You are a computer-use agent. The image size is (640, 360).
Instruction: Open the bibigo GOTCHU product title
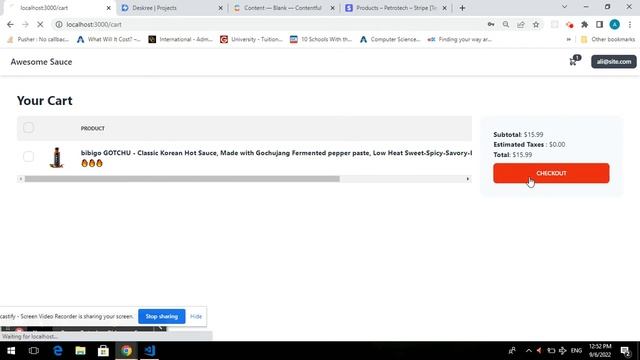coord(276,153)
